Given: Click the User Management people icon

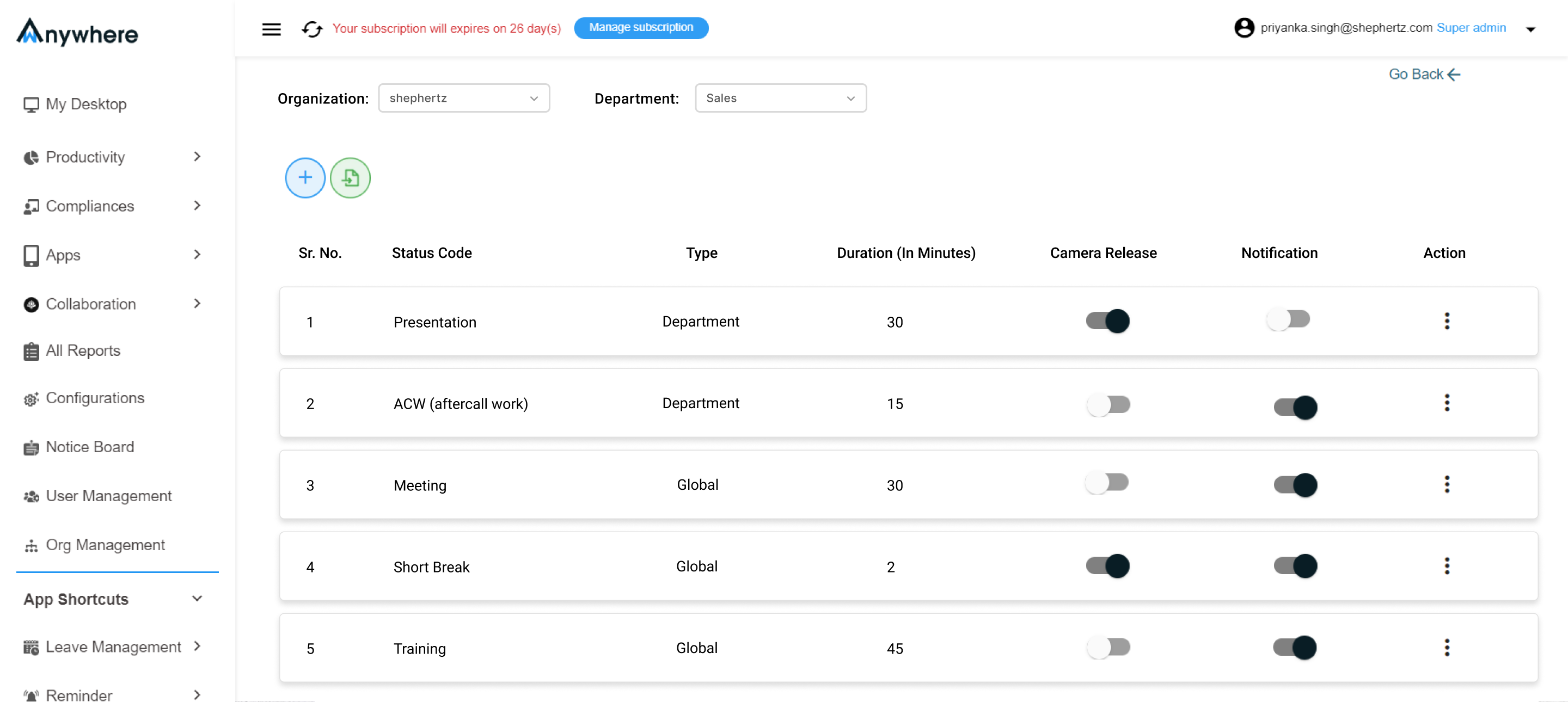Looking at the screenshot, I should (x=31, y=496).
